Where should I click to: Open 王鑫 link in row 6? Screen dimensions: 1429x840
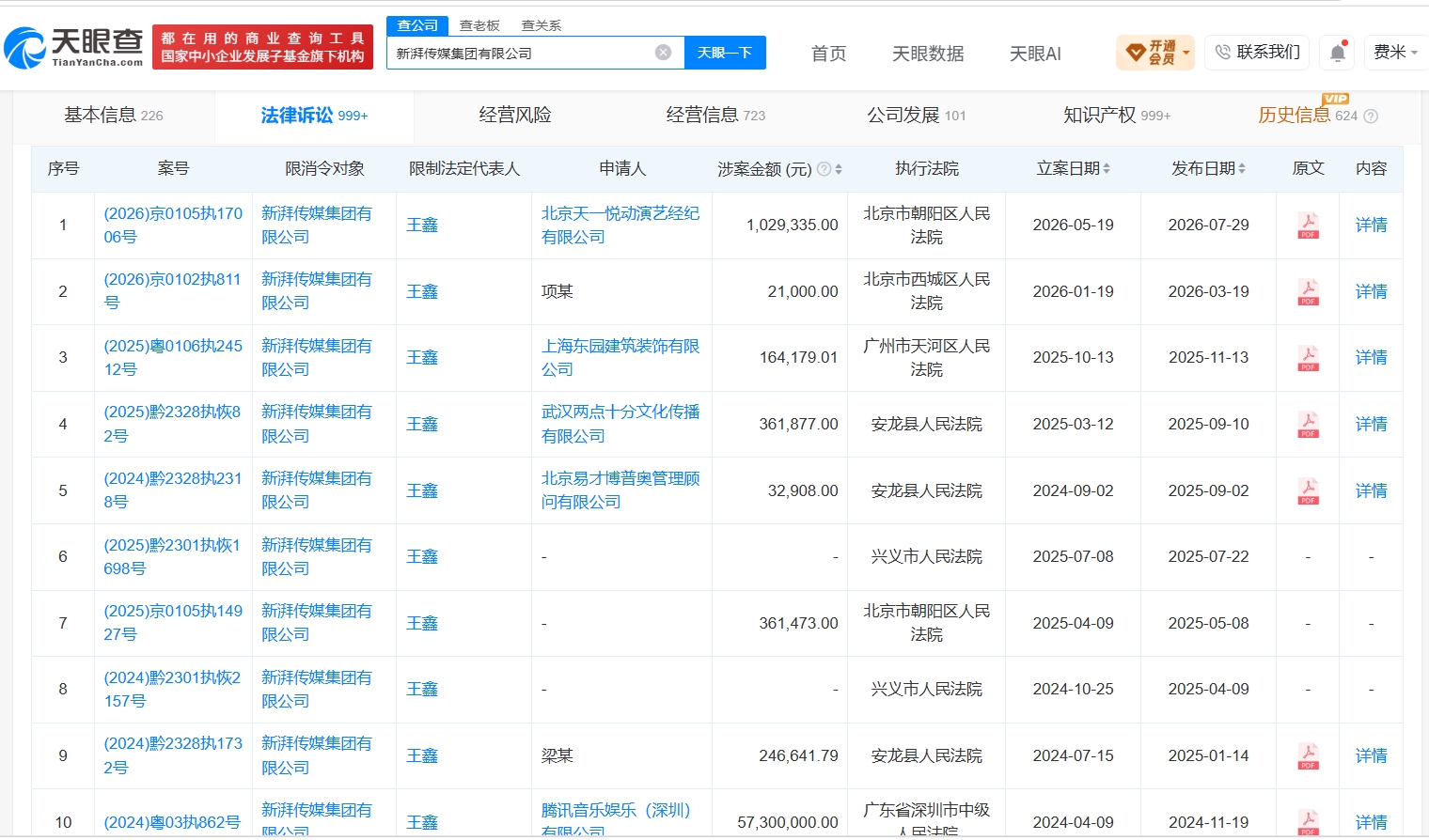tap(422, 557)
